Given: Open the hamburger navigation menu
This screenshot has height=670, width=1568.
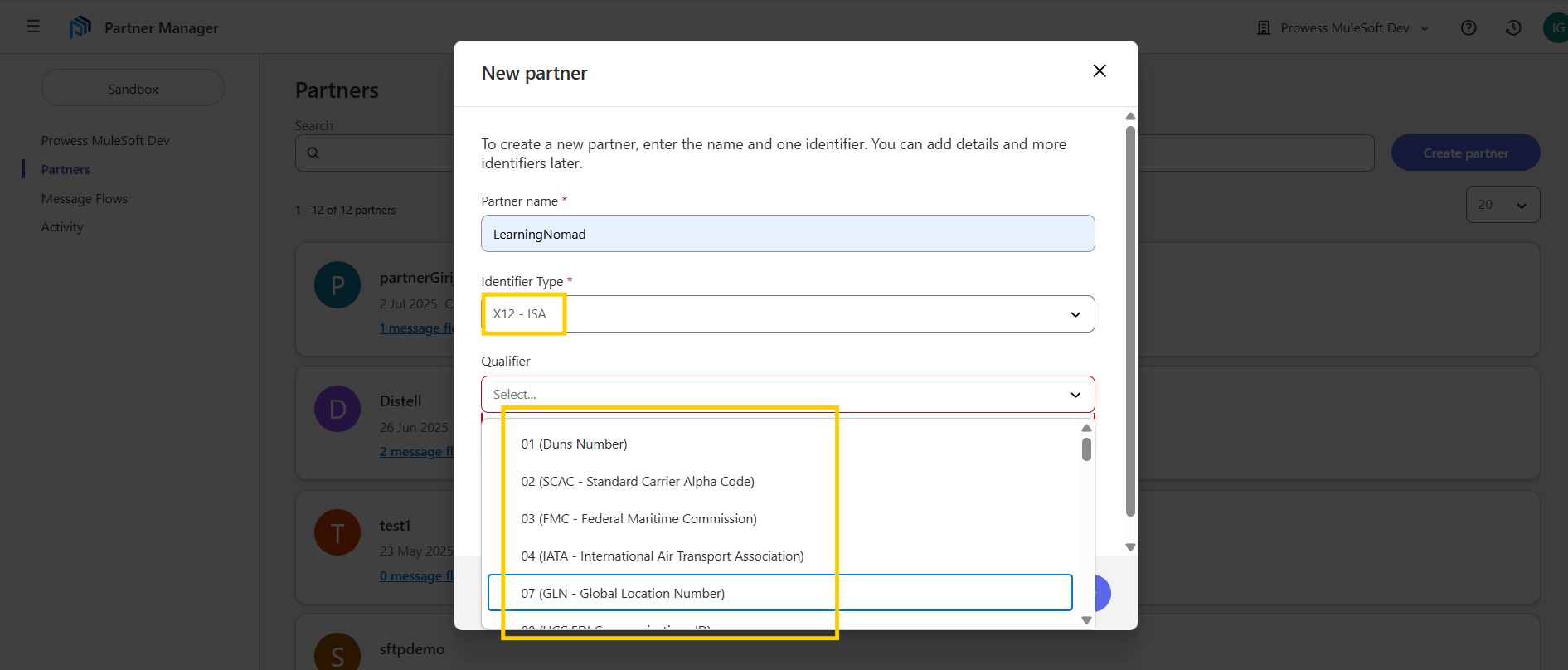Looking at the screenshot, I should tap(33, 27).
